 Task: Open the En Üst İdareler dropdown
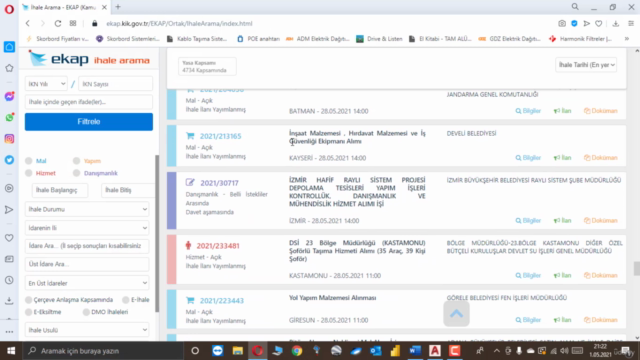(x=87, y=283)
